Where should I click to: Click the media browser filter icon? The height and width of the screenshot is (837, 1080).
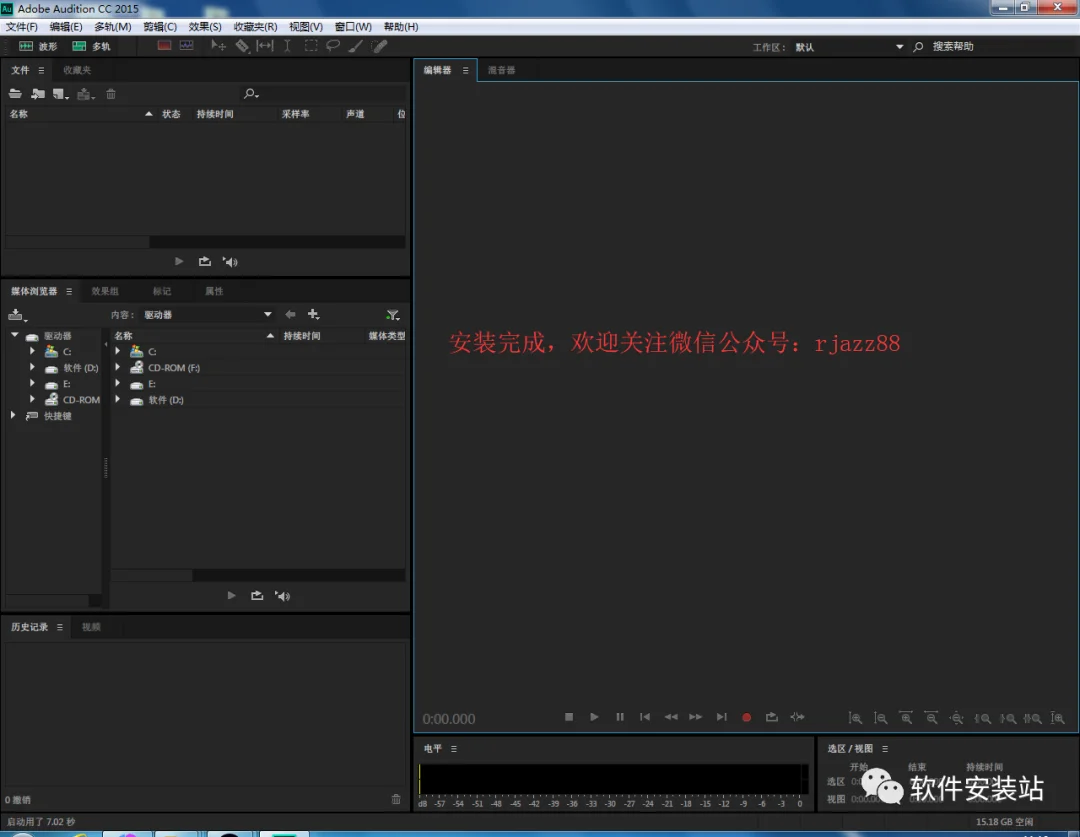tap(393, 315)
